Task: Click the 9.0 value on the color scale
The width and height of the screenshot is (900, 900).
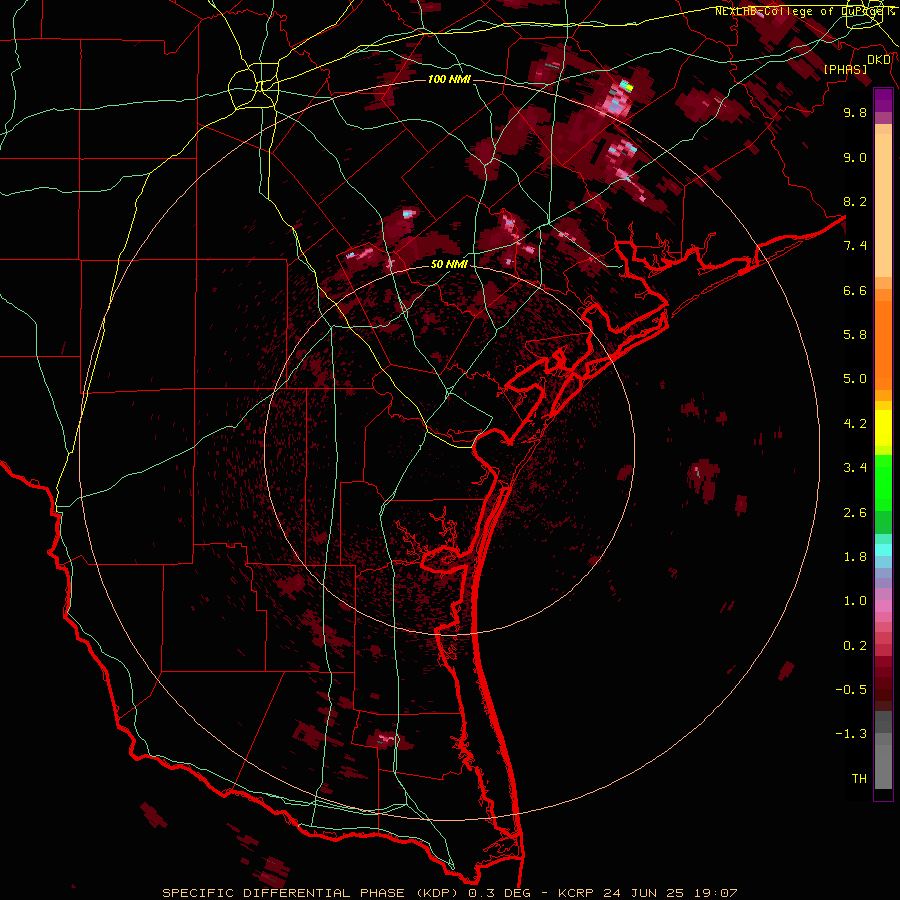Action: [x=855, y=157]
